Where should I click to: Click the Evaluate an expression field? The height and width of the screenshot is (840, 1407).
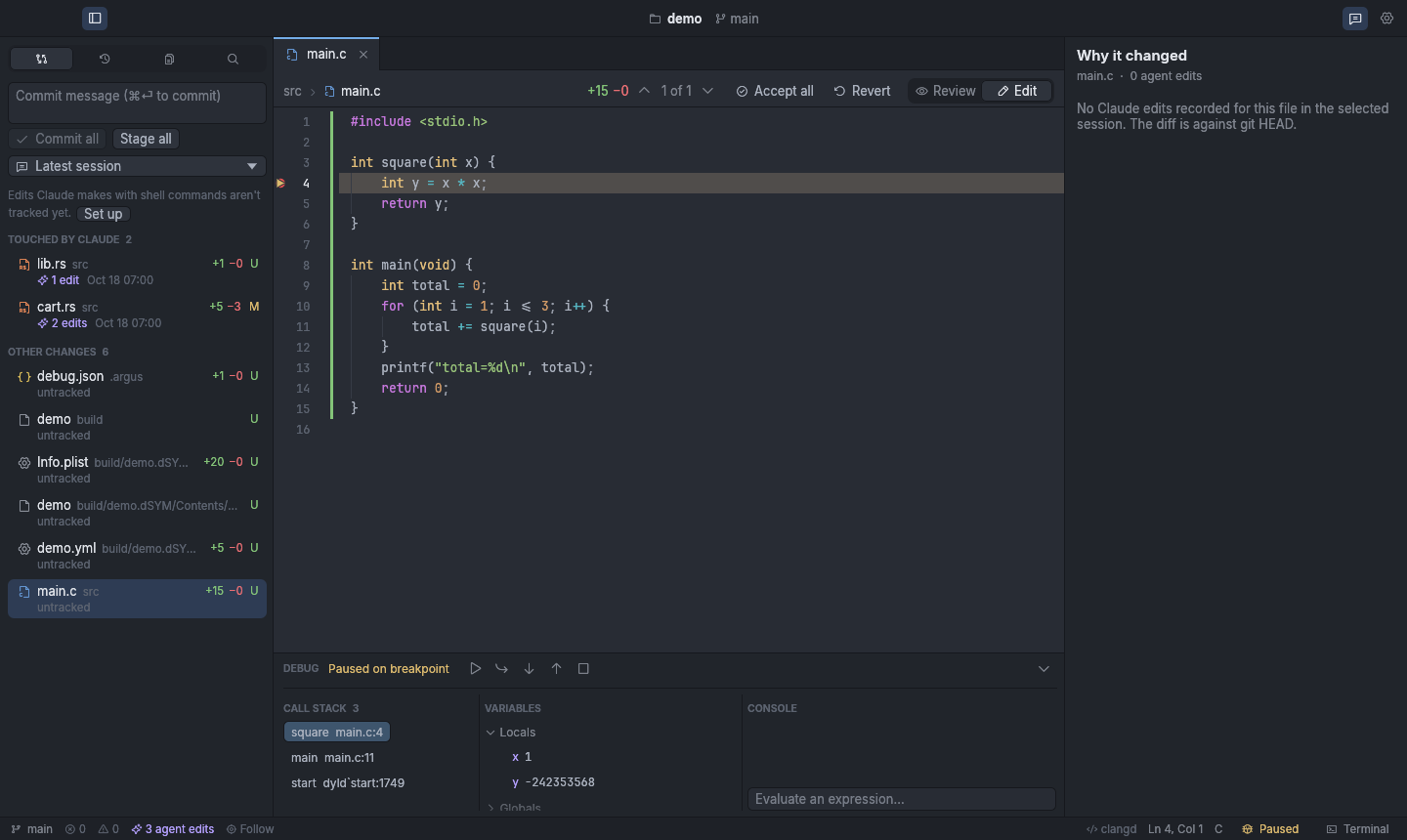[901, 799]
